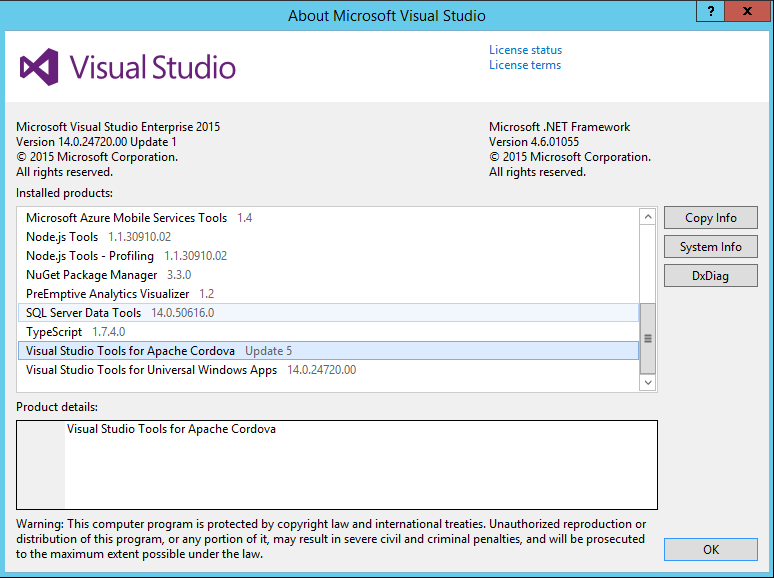Open the License terms link
Viewport: 774px width, 578px height.
[525, 65]
